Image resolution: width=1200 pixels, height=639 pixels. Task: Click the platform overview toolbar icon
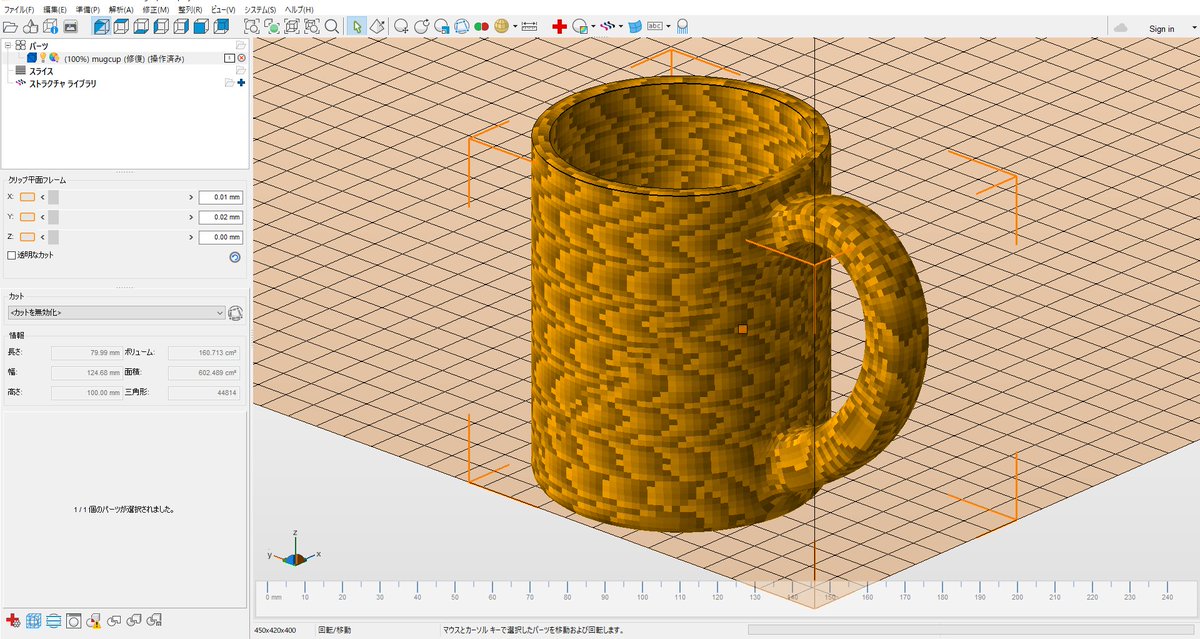click(x=70, y=27)
